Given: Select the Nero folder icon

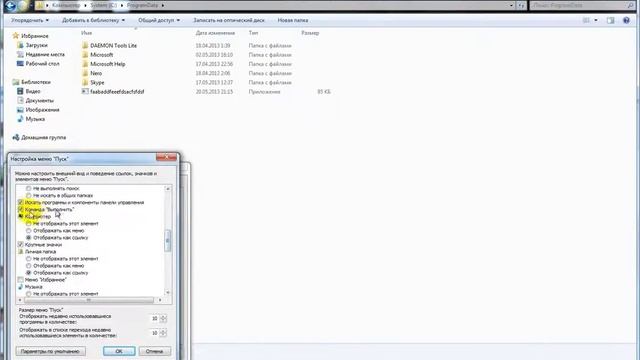Looking at the screenshot, I should (x=85, y=73).
